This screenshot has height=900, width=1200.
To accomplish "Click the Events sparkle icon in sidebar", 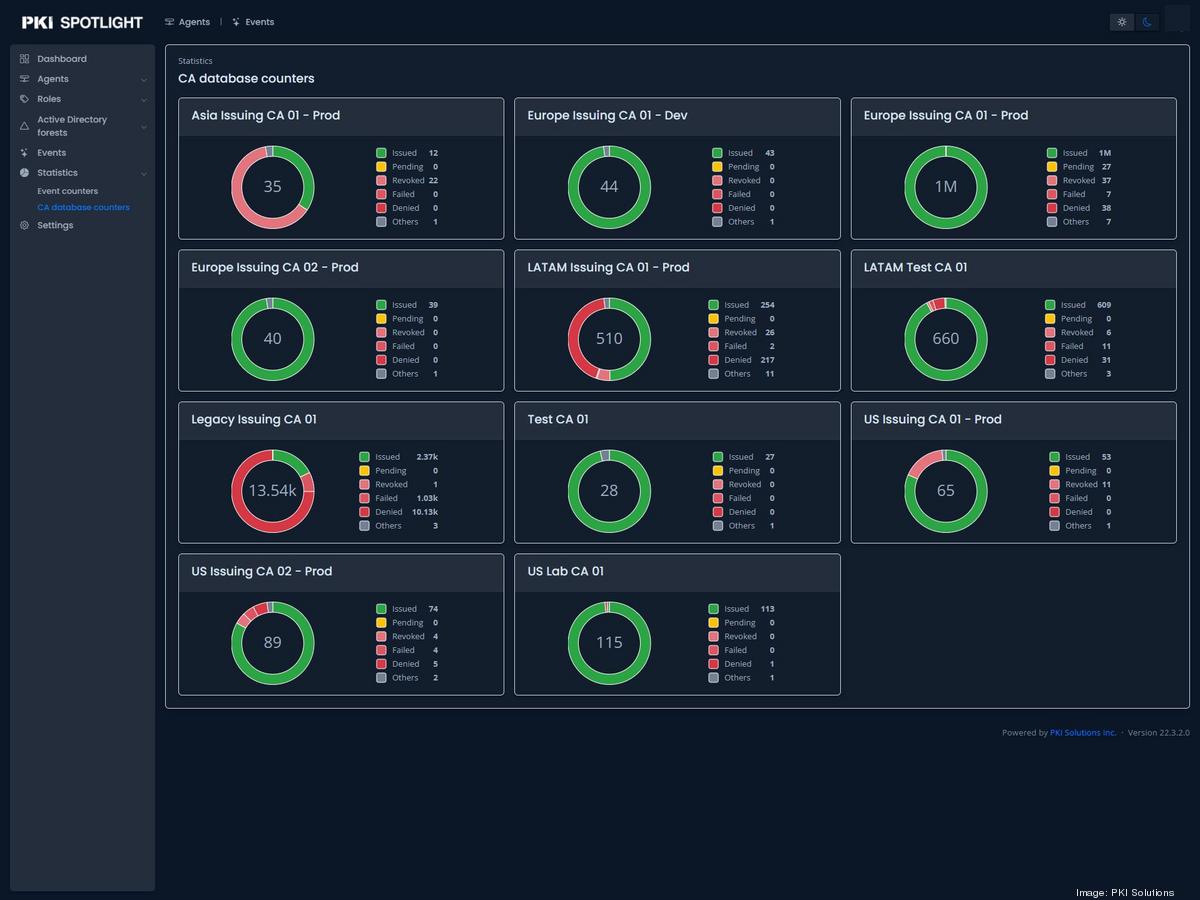I will (x=25, y=153).
